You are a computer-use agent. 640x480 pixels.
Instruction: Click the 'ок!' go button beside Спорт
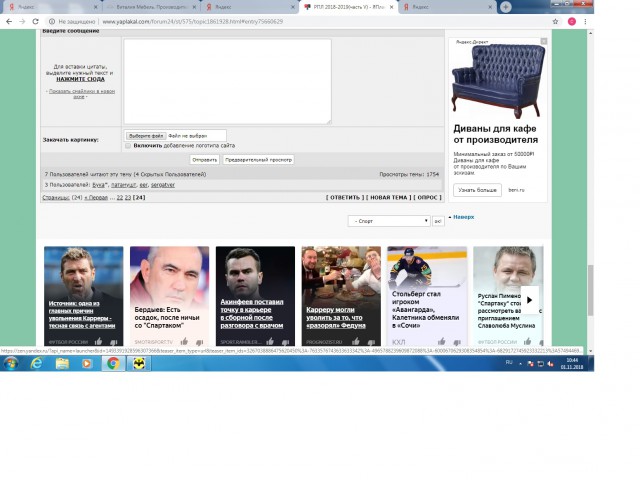click(x=438, y=221)
